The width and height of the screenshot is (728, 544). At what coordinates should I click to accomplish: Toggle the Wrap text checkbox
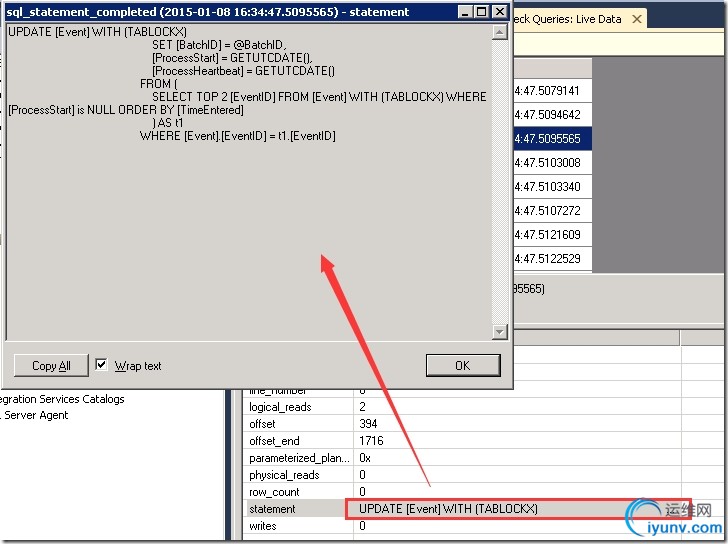[x=101, y=365]
